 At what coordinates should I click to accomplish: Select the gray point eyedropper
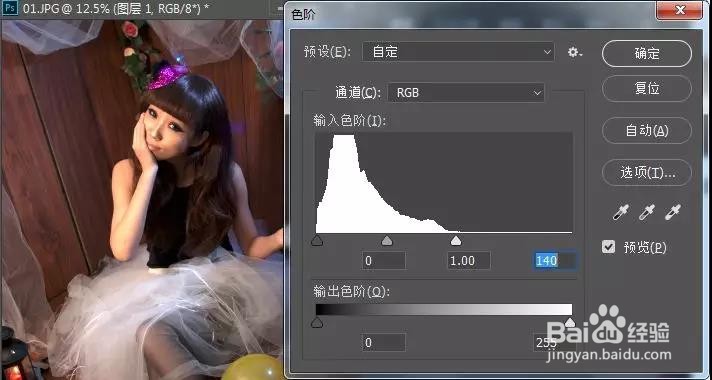[647, 212]
